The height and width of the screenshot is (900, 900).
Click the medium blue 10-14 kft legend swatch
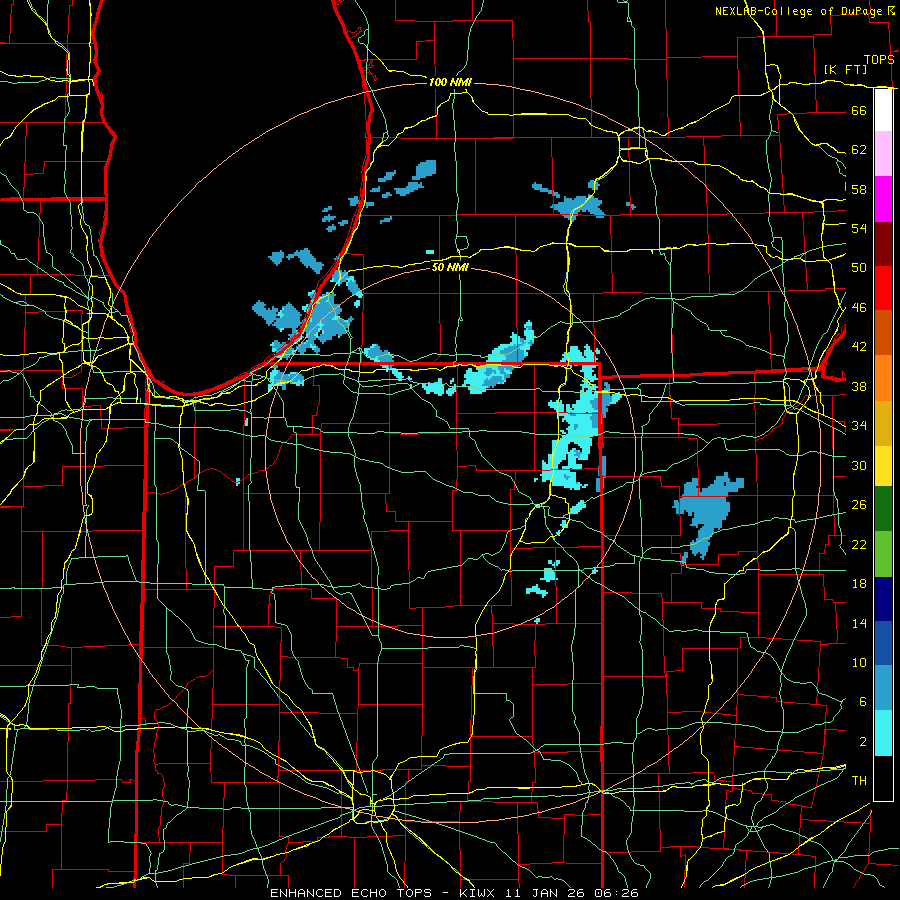click(x=883, y=643)
